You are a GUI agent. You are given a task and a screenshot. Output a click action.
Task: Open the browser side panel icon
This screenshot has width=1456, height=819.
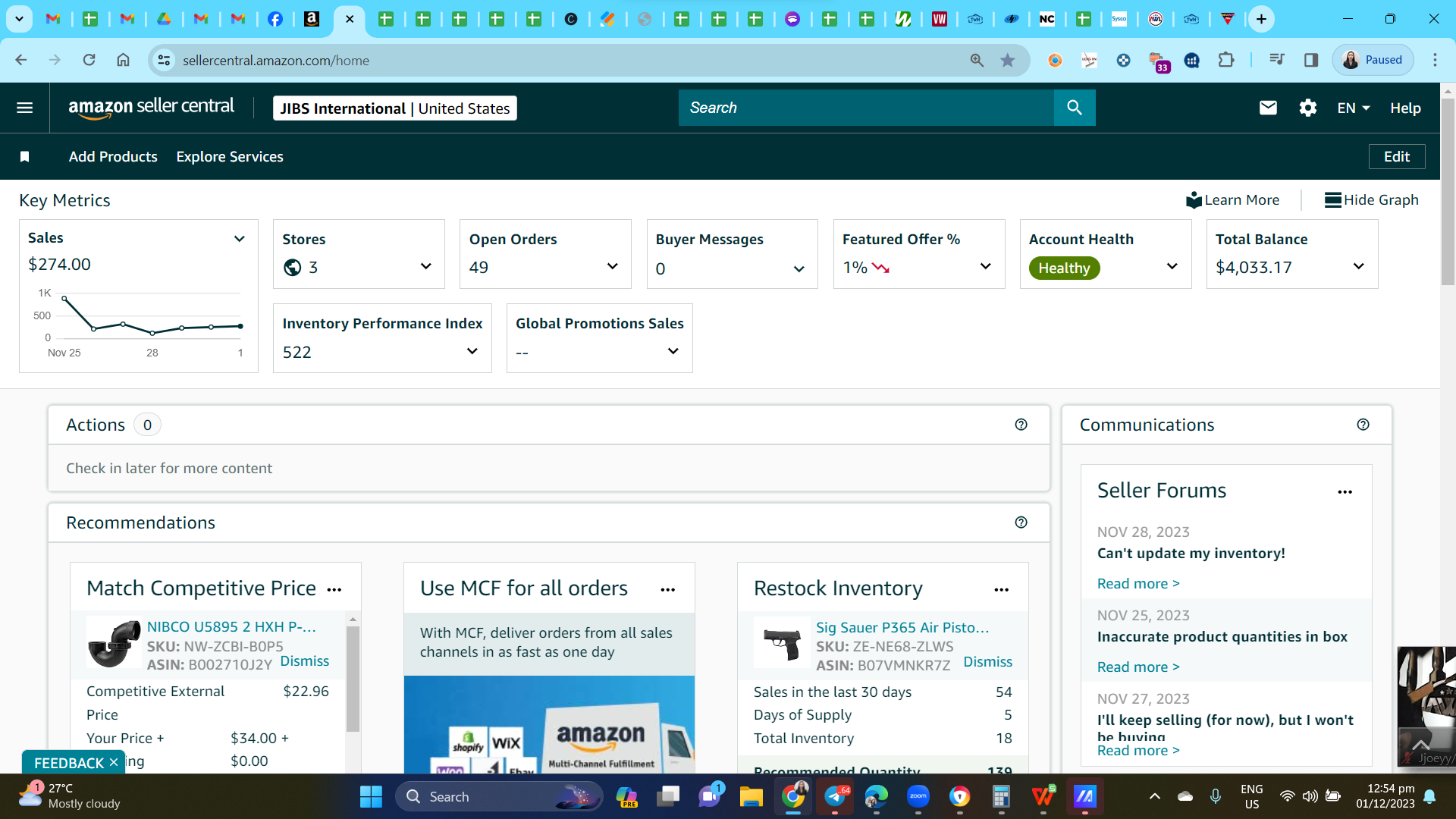pos(1311,60)
